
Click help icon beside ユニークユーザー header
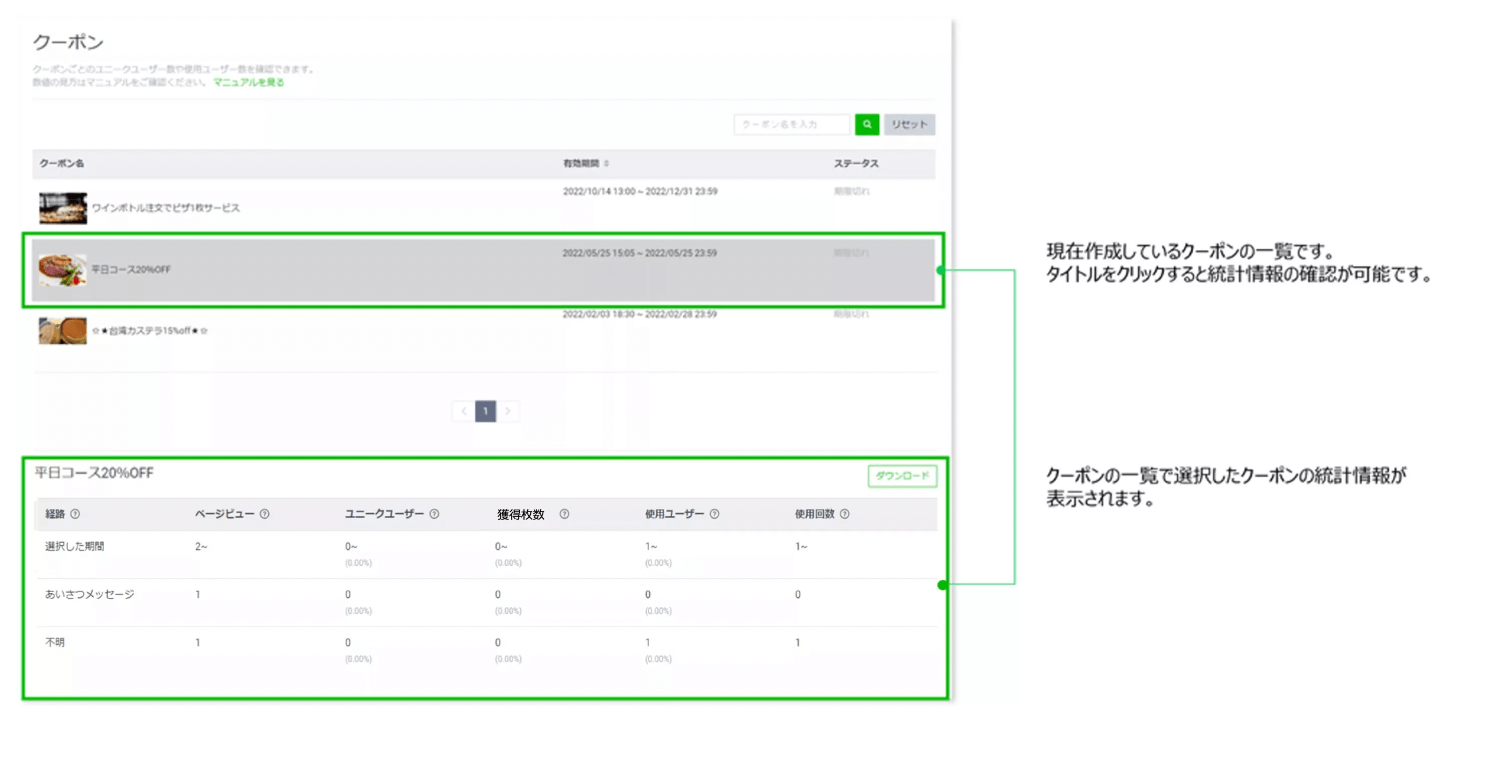pos(434,514)
